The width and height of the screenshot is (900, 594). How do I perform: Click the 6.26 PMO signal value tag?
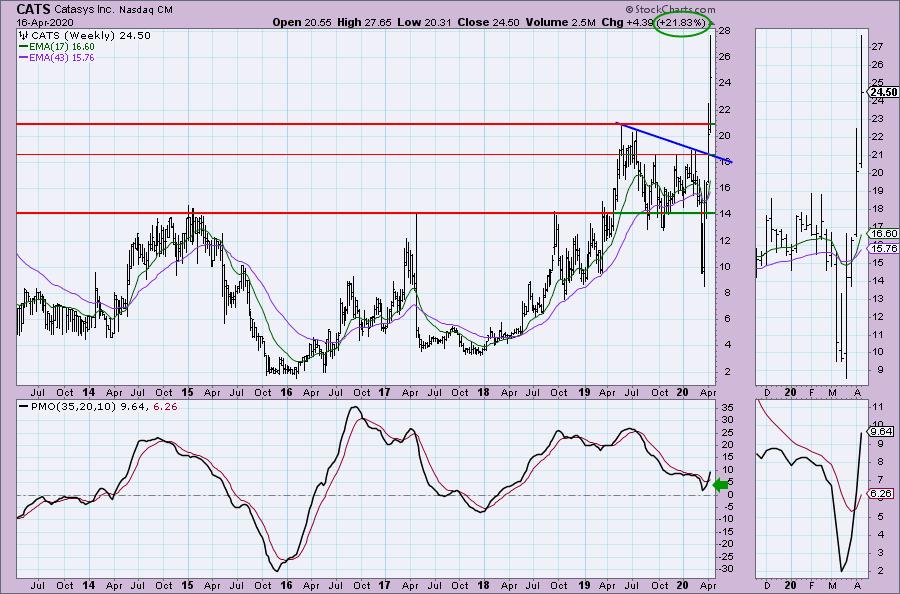[882, 494]
